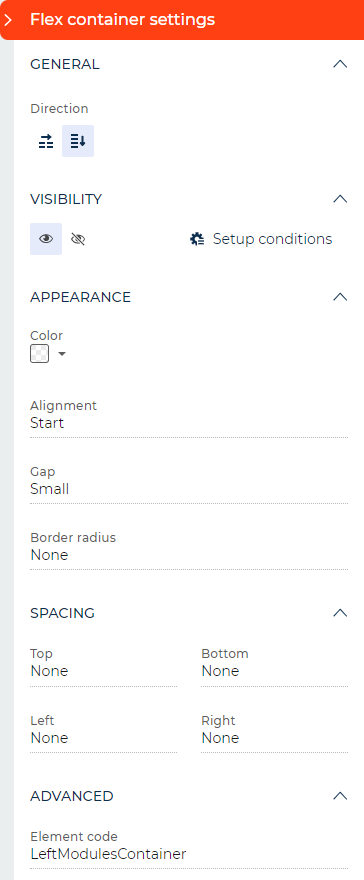Viewport: 364px width, 880px height.
Task: Collapse the GENERAL section
Action: [340, 64]
